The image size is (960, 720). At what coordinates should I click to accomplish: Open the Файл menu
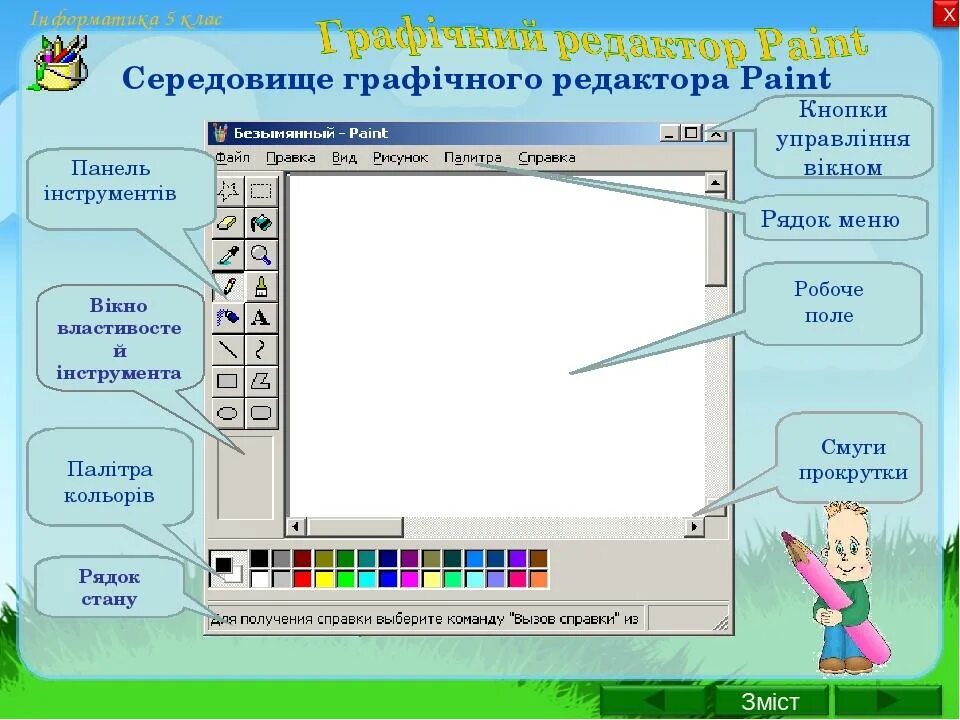[233, 157]
